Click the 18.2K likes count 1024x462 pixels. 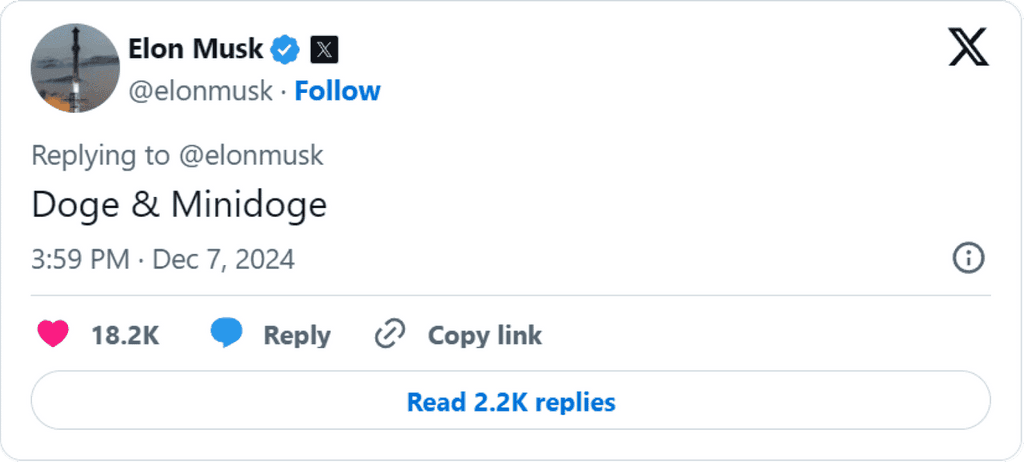(x=125, y=335)
